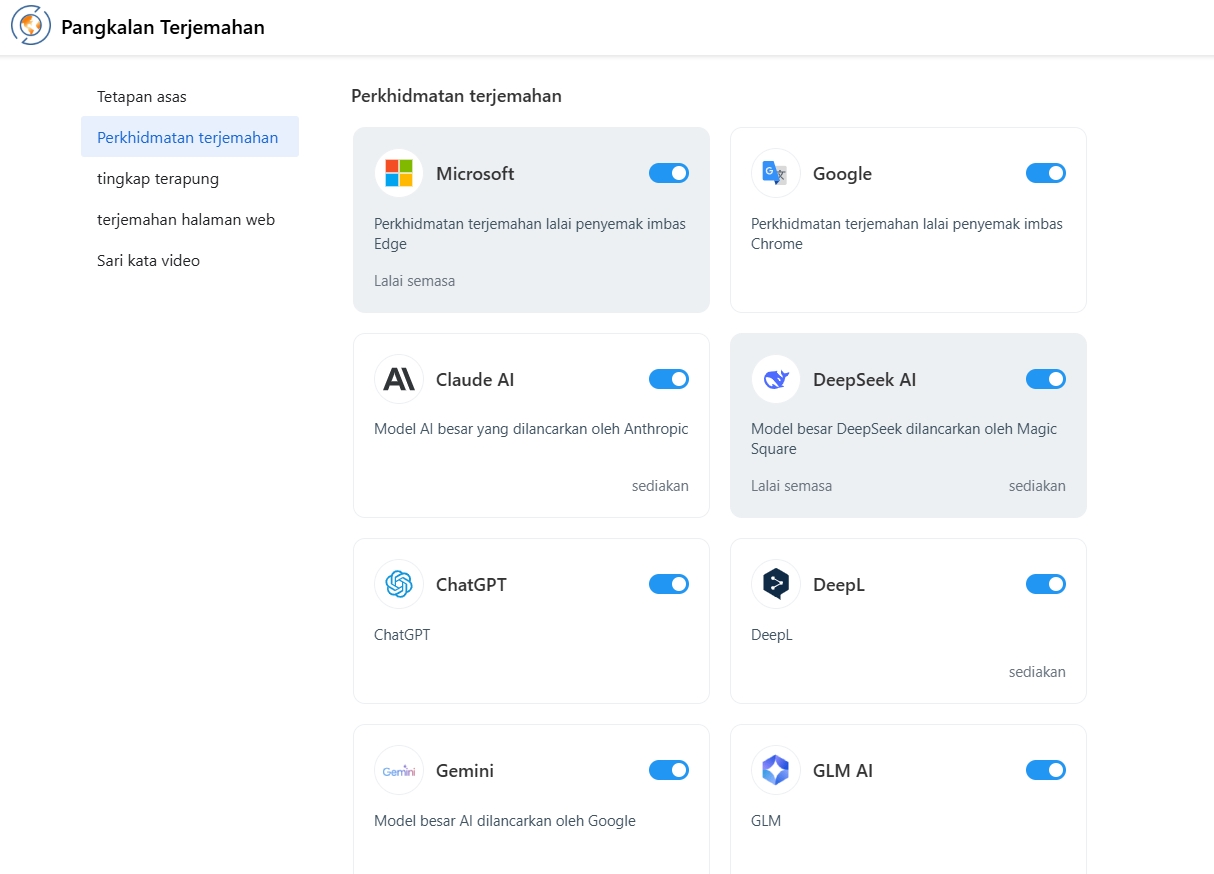Click Lalai semasa label on DeepSeek card

tap(791, 486)
